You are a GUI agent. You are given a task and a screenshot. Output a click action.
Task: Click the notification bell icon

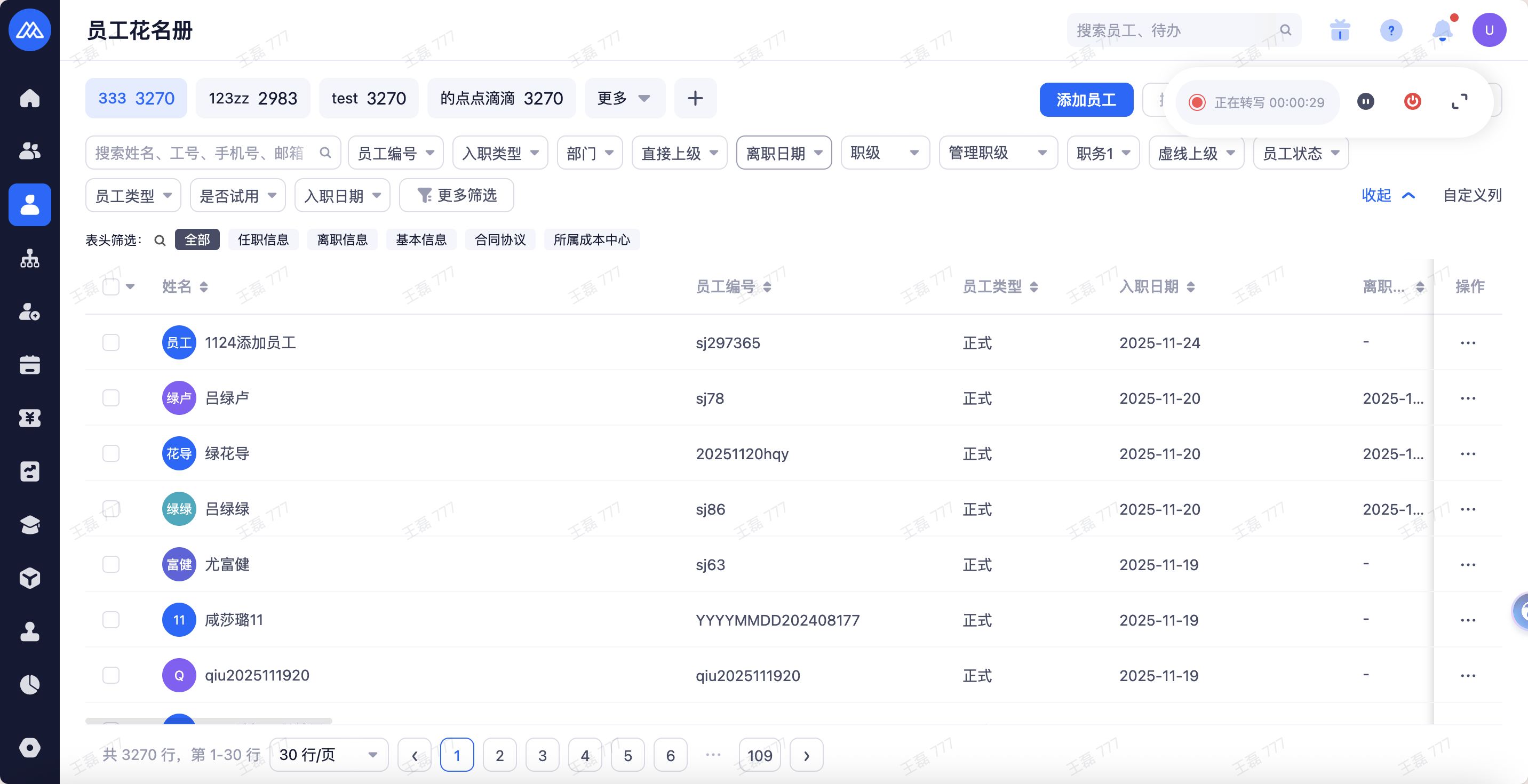pyautogui.click(x=1442, y=30)
